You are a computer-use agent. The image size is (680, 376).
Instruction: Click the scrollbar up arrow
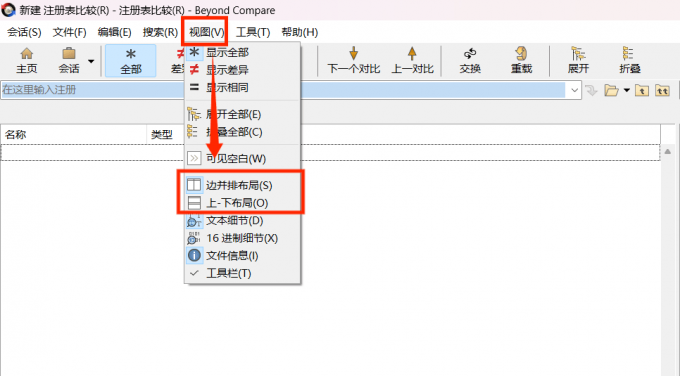(668, 151)
